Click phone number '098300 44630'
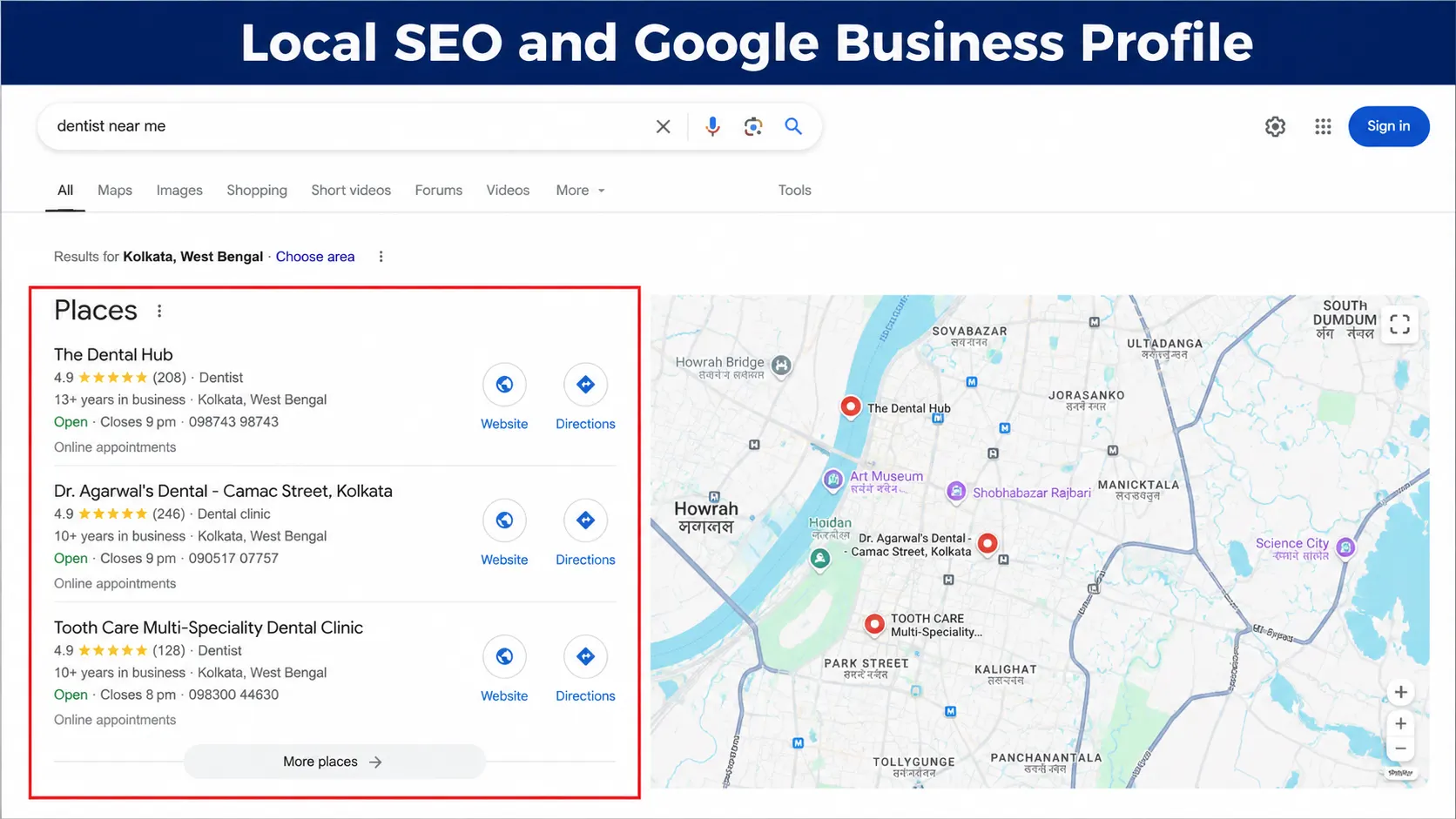 coord(233,695)
